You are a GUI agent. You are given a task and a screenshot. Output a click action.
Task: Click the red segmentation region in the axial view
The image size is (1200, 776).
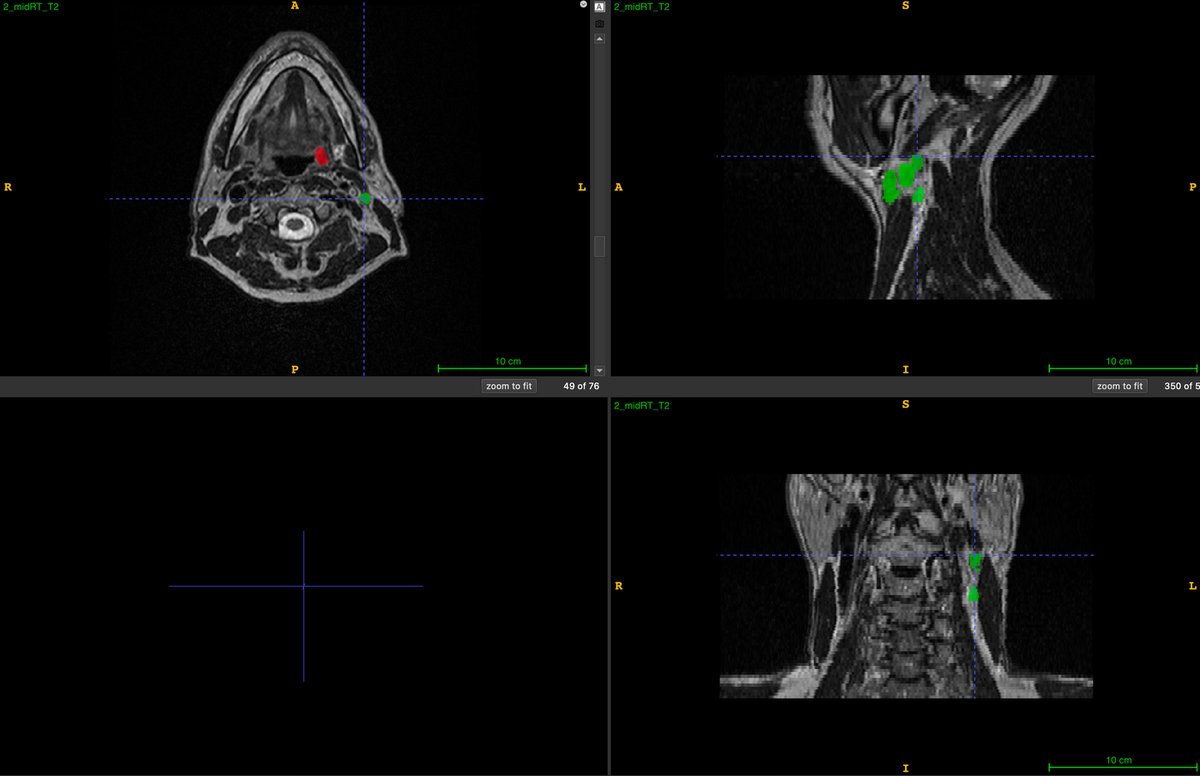tap(321, 156)
